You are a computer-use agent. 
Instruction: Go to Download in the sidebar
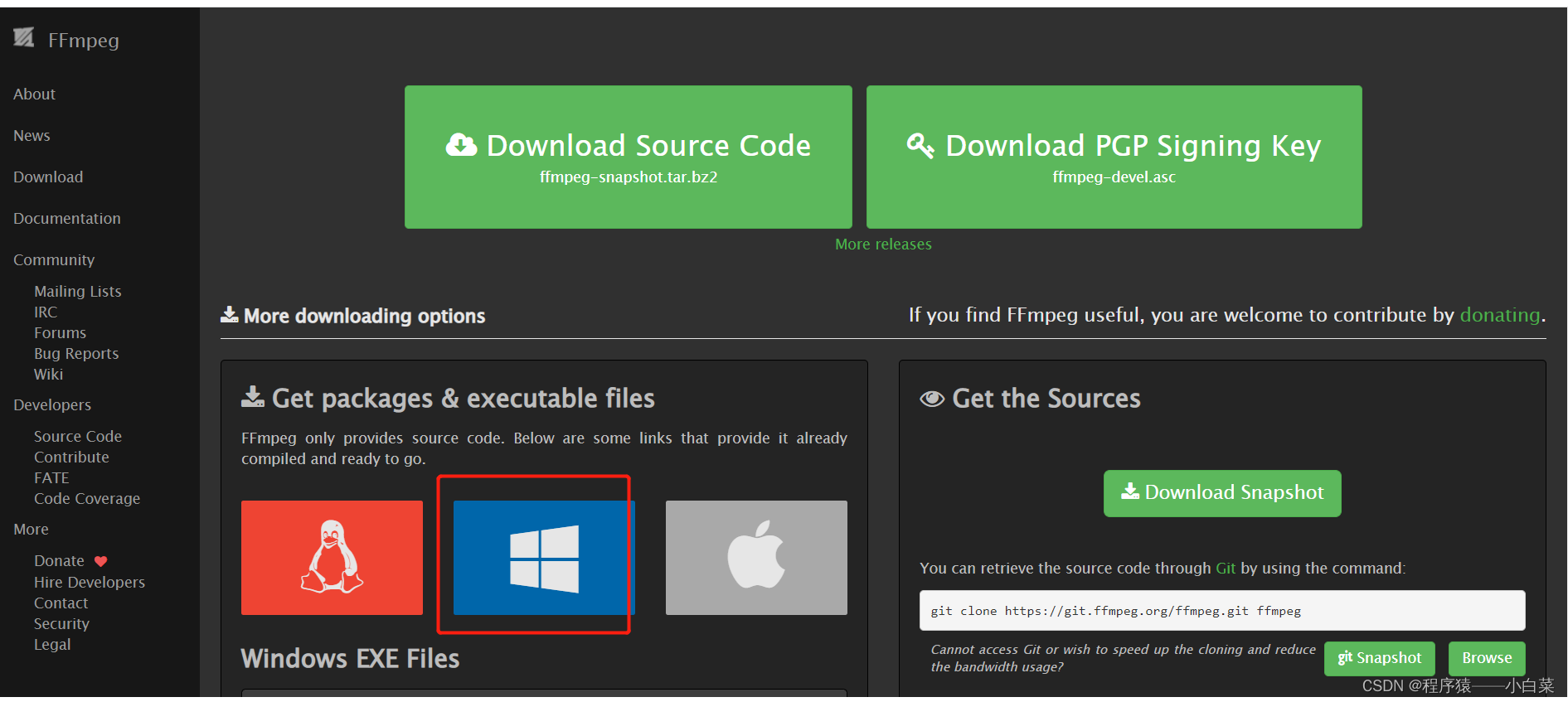(x=48, y=177)
